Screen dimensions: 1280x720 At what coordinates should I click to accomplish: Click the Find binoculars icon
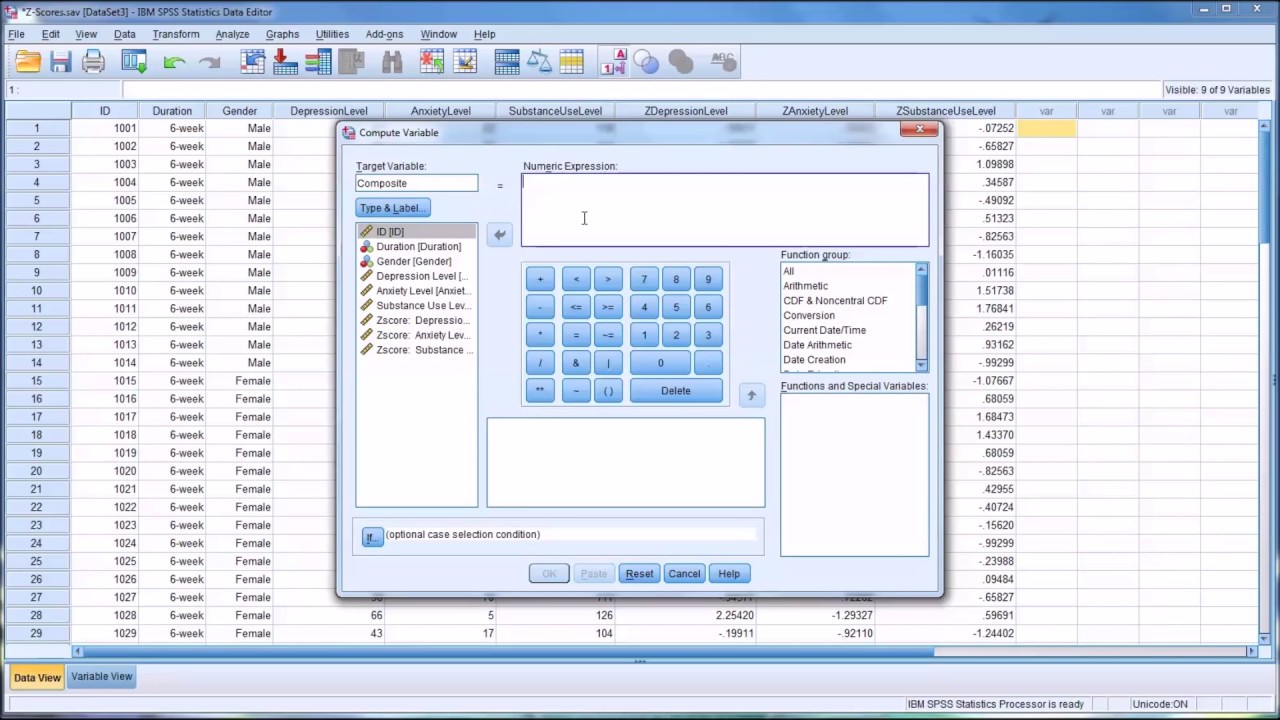392,62
